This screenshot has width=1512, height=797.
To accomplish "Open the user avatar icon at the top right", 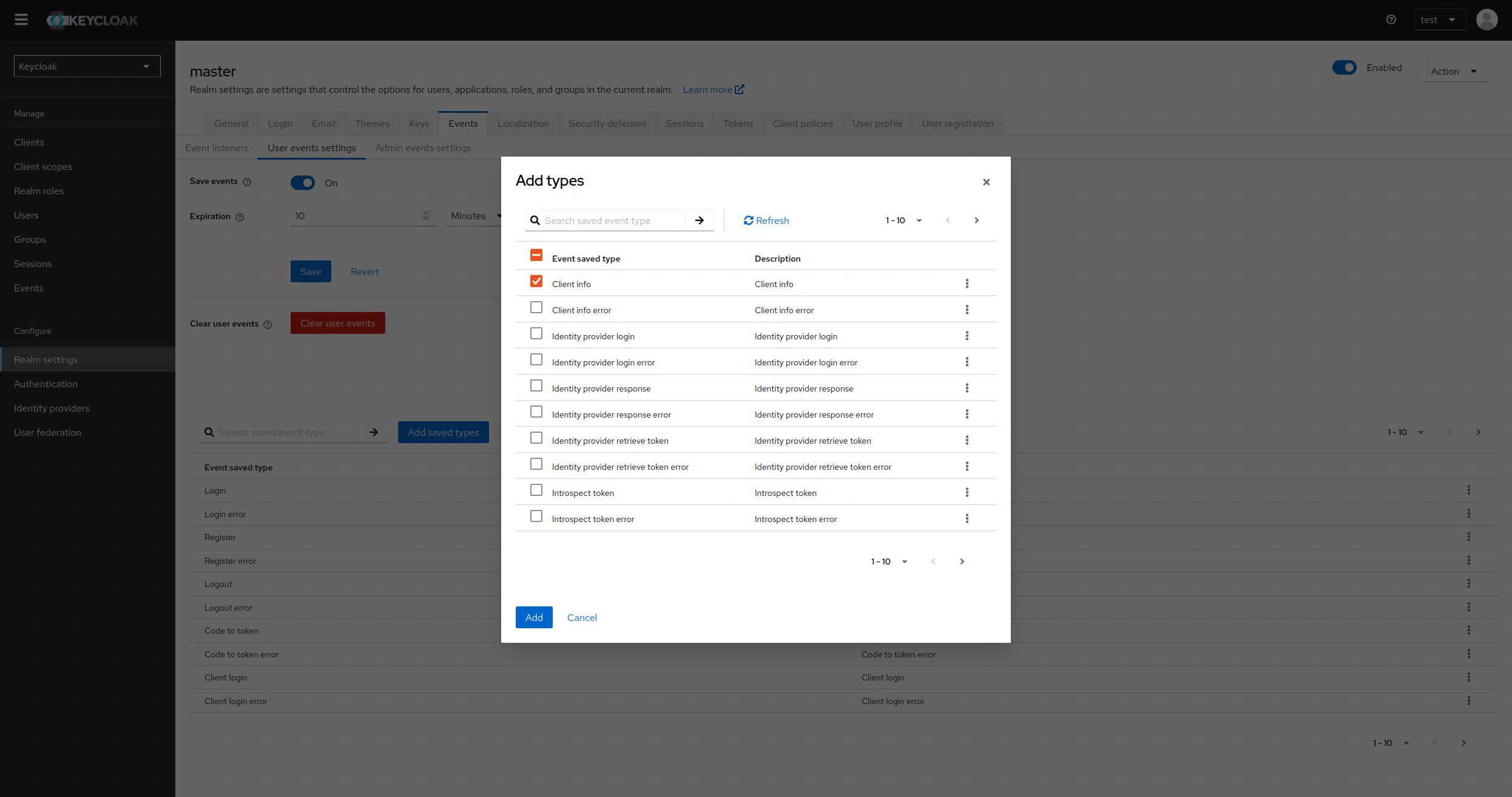I will pos(1487,20).
